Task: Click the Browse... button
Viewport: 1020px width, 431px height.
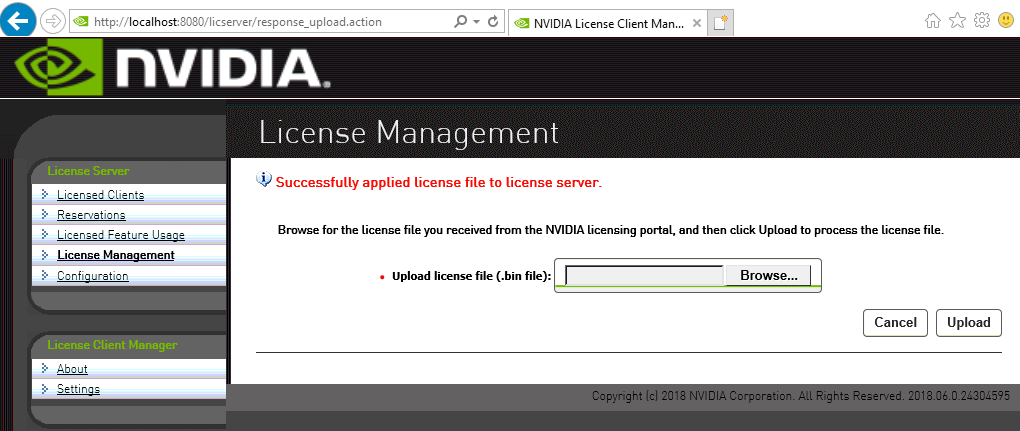Action: tap(768, 275)
